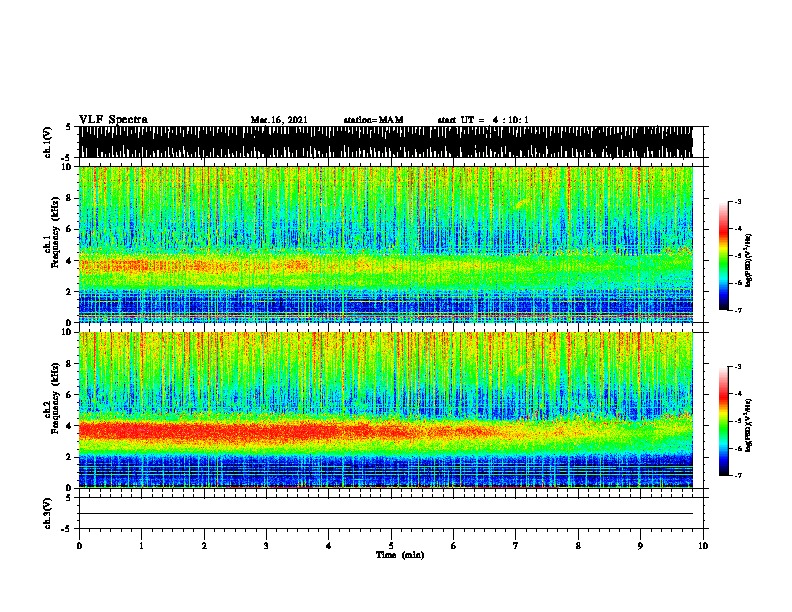The height and width of the screenshot is (612, 792).
Task: Click the ch.1 waveform strip panel
Action: pos(390,142)
